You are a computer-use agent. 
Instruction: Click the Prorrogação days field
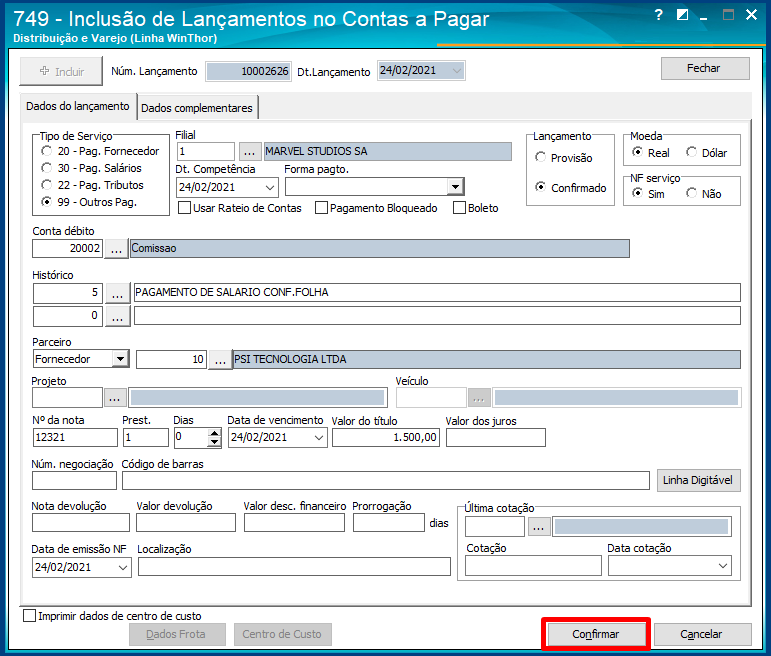coord(388,523)
